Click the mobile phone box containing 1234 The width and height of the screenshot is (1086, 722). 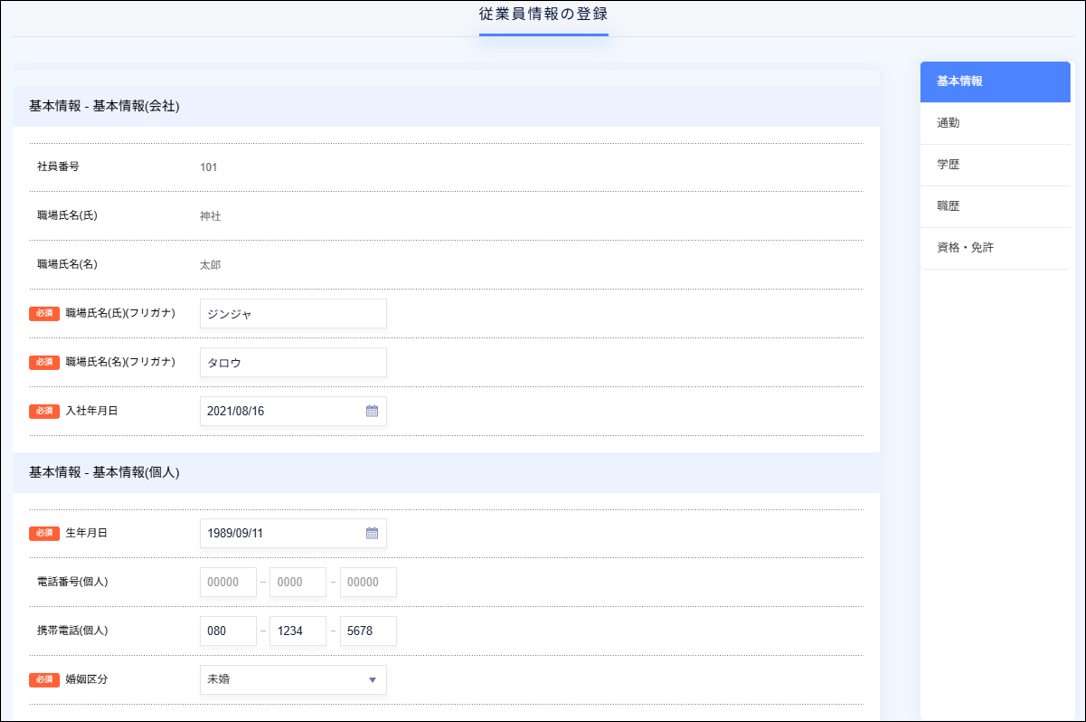click(x=297, y=631)
